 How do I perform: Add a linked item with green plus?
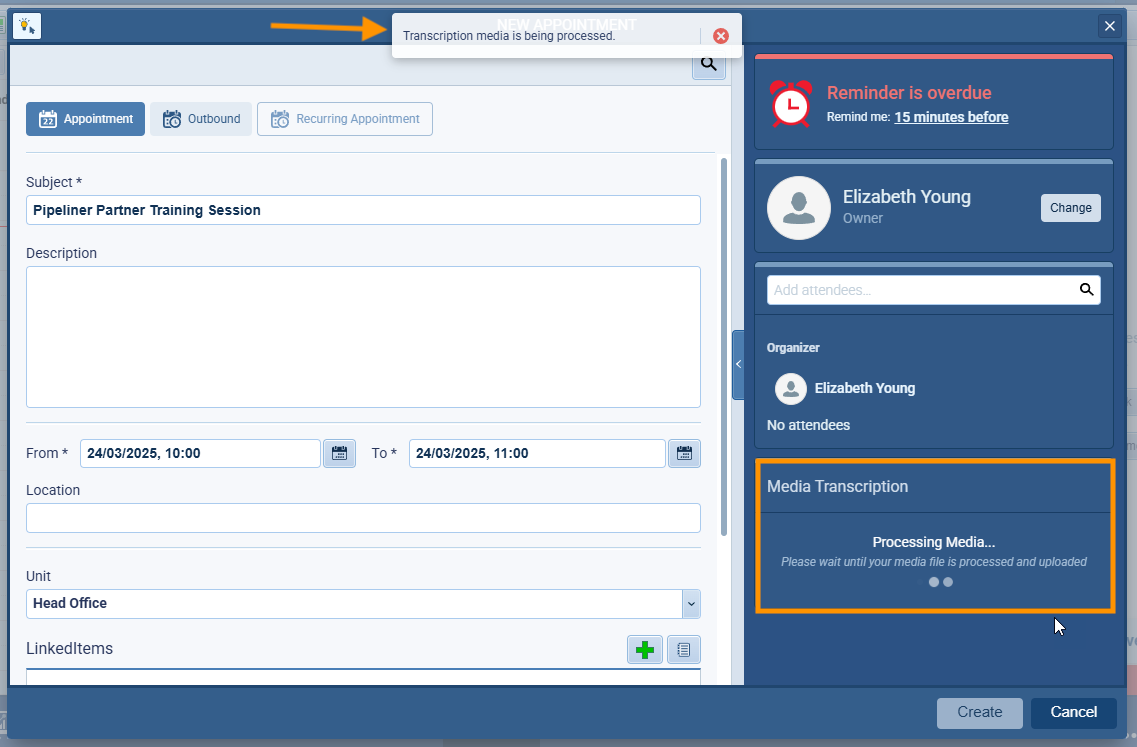tap(645, 649)
